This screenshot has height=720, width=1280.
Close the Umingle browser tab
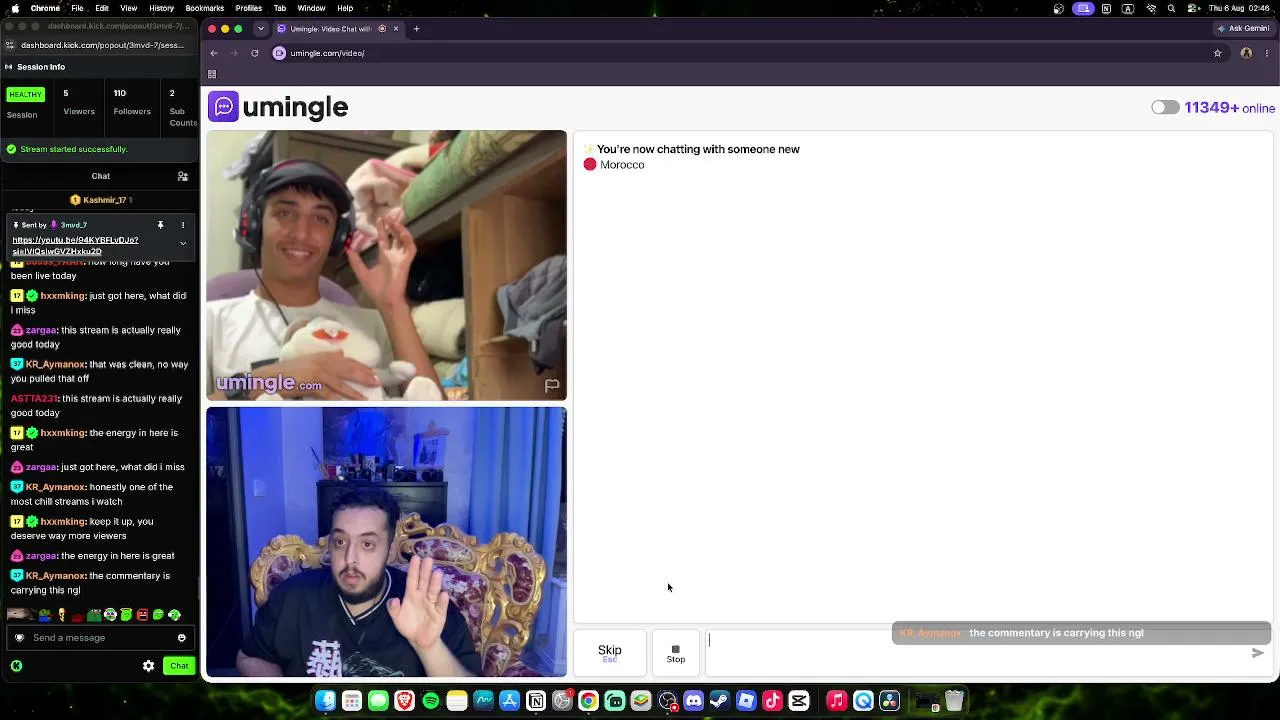point(396,29)
